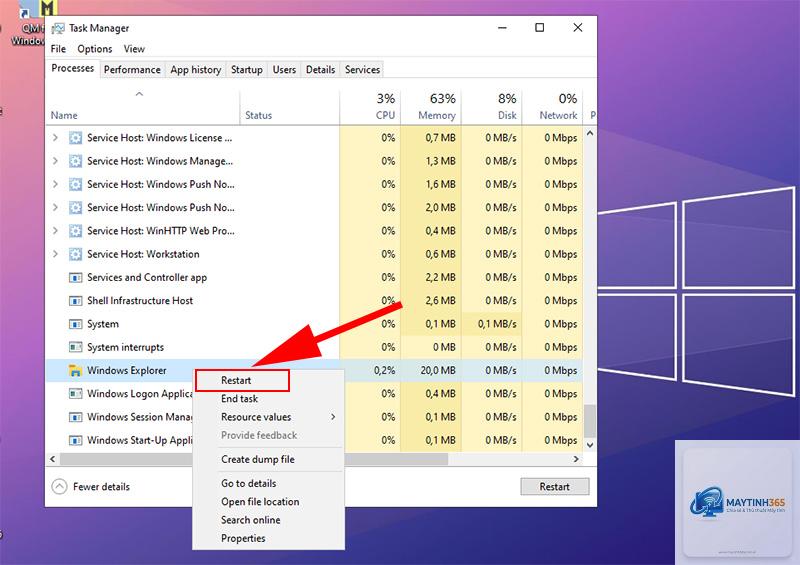Screen dimensions: 800x565
Task: Open the View menu
Action: tap(134, 49)
